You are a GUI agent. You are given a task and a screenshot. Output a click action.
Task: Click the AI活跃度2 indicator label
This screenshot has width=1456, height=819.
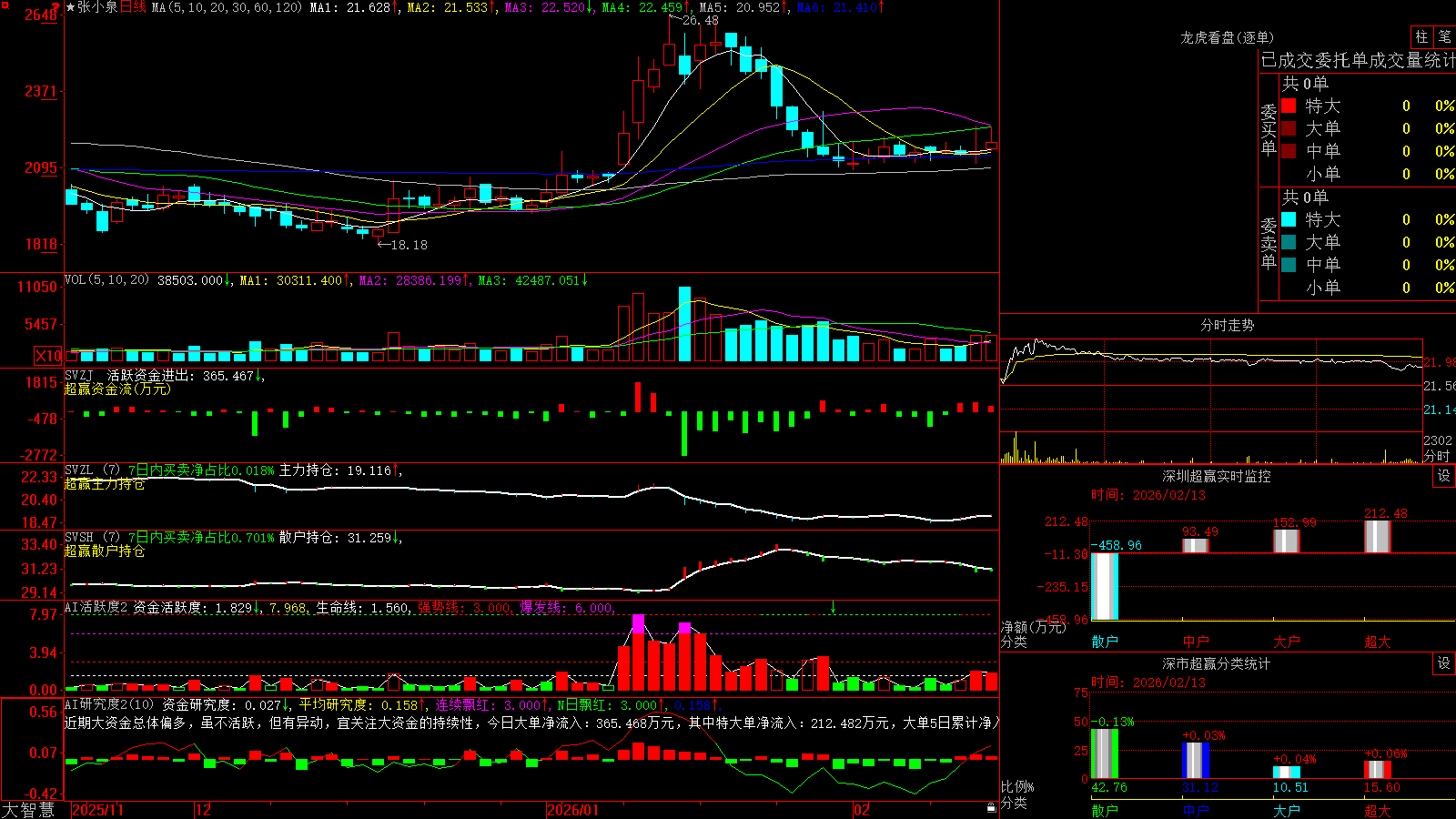point(96,608)
